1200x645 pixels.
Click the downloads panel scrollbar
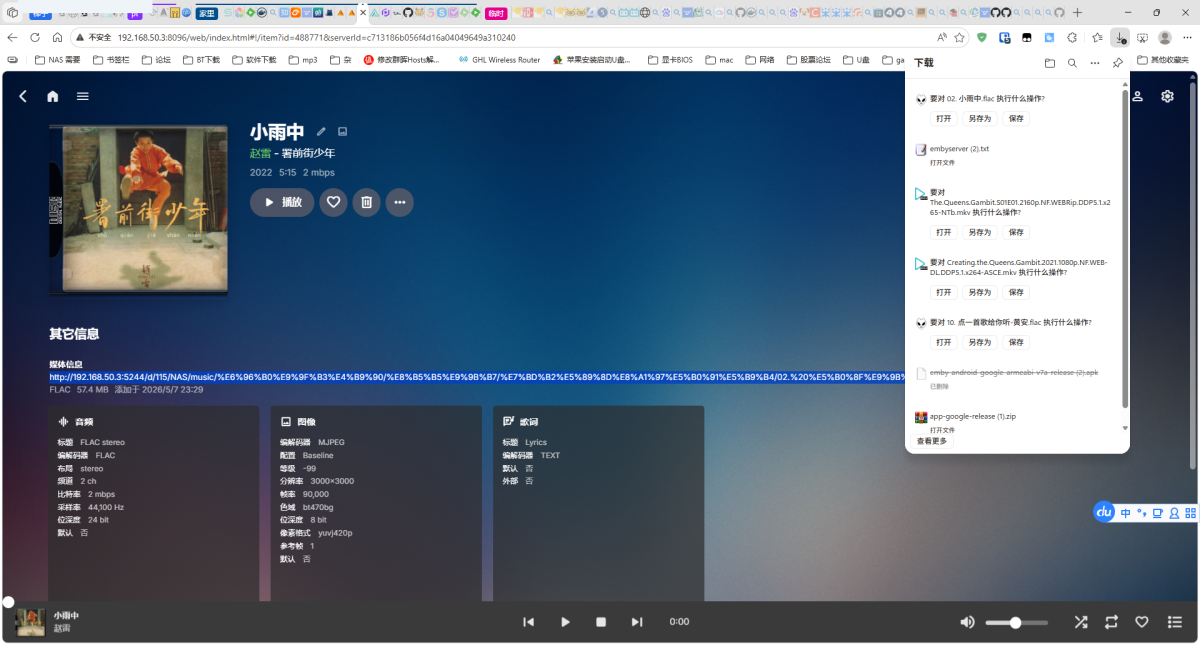coord(1125,250)
